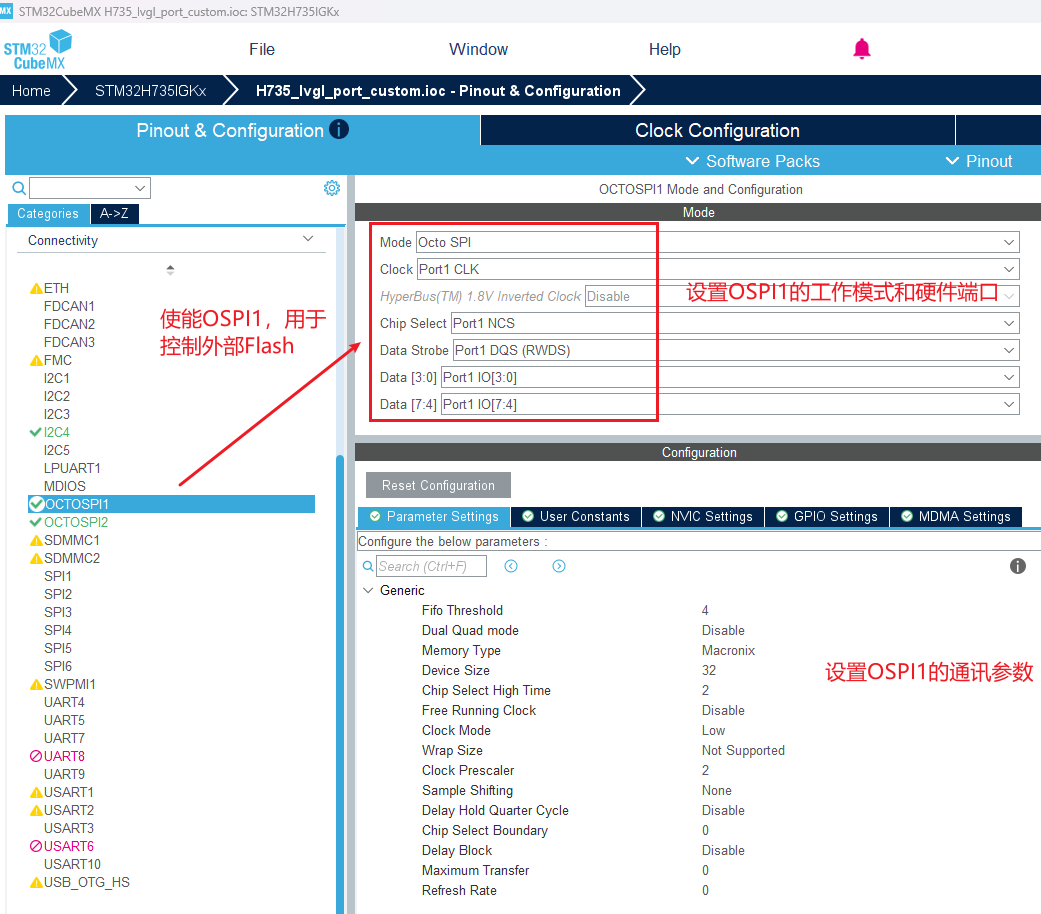Viewport: 1041px width, 914px height.
Task: Click the green check icon next to OCTOSPI2
Action: (36, 522)
